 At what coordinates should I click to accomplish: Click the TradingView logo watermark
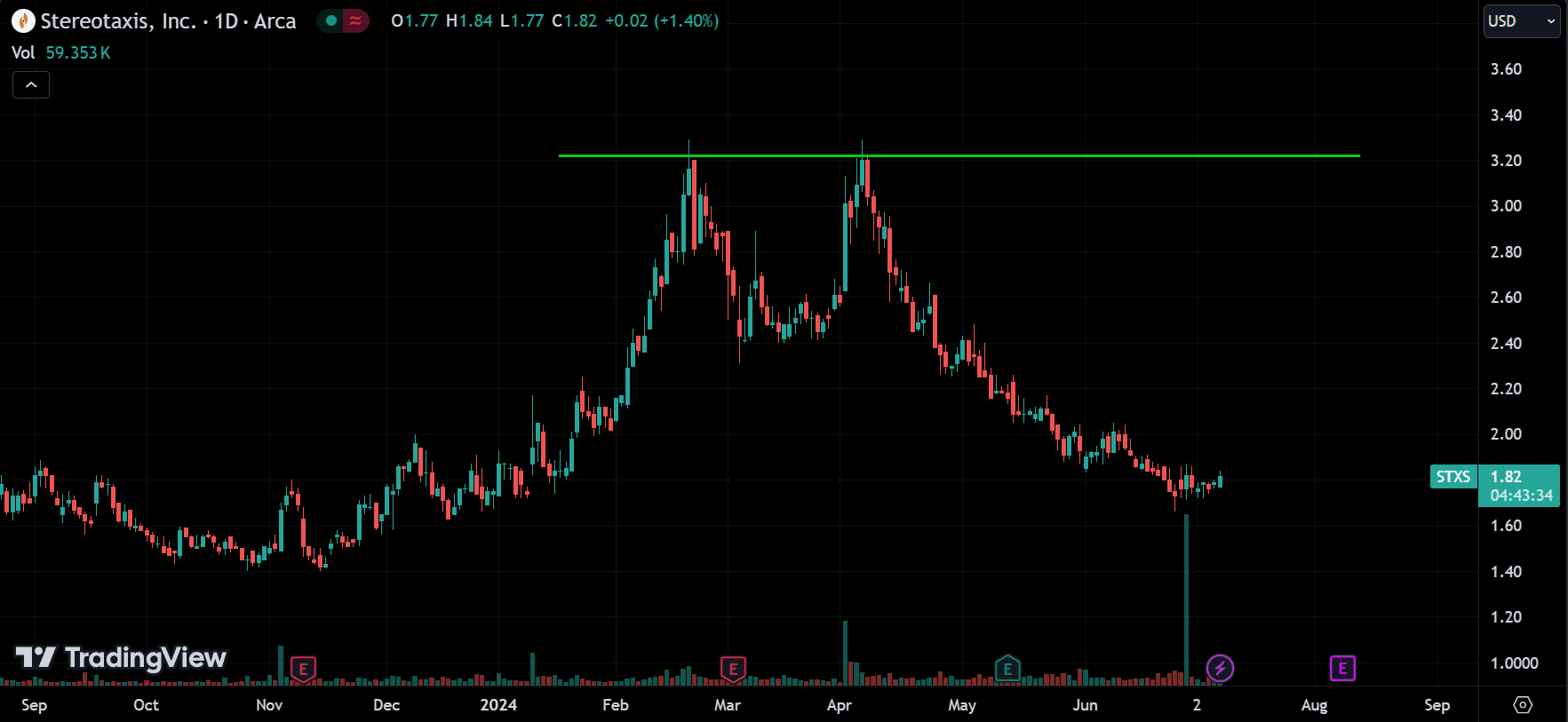[x=122, y=657]
